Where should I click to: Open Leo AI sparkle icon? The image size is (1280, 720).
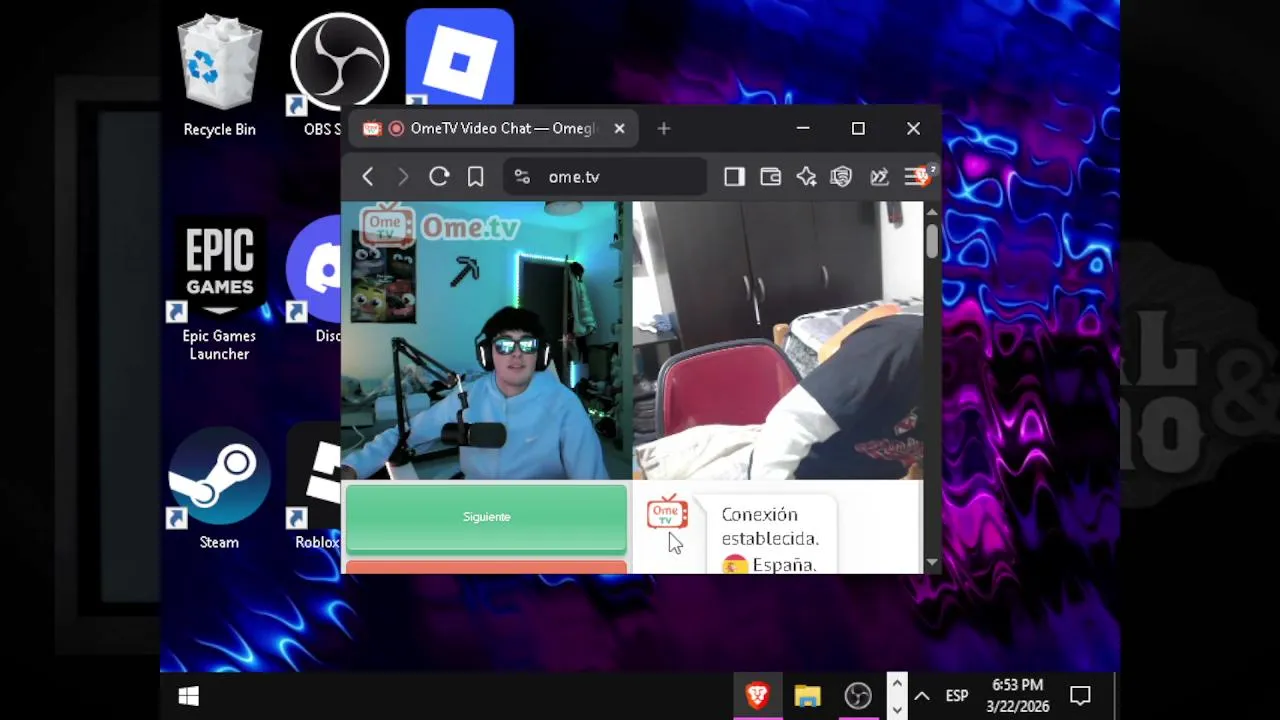(806, 177)
